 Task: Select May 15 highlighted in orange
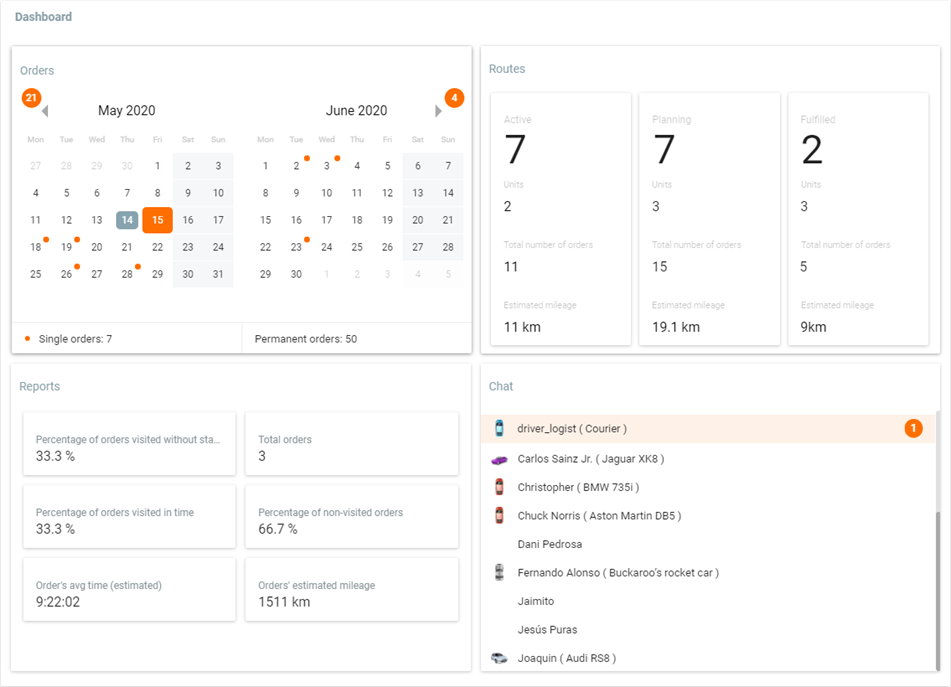coord(157,220)
